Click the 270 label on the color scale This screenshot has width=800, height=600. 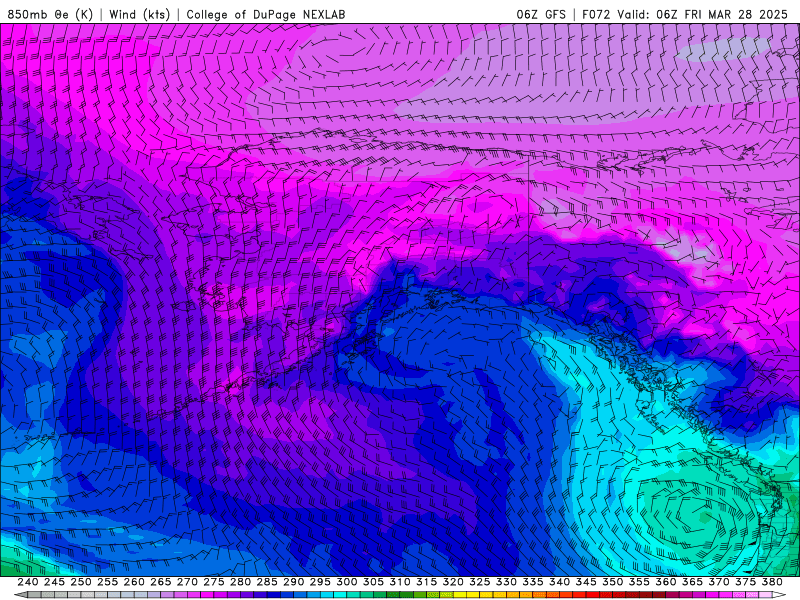pyautogui.click(x=187, y=582)
